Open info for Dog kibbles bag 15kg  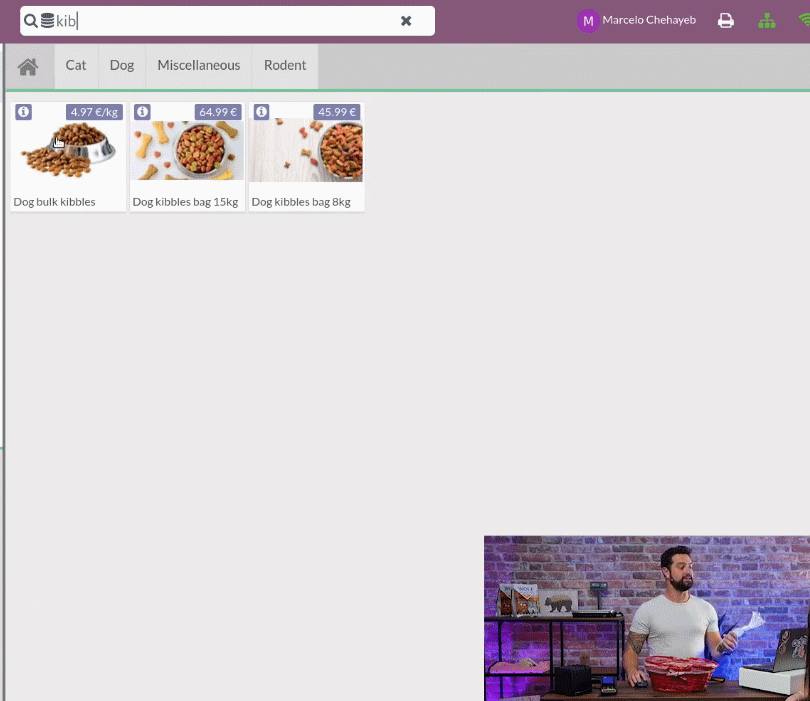point(143,112)
